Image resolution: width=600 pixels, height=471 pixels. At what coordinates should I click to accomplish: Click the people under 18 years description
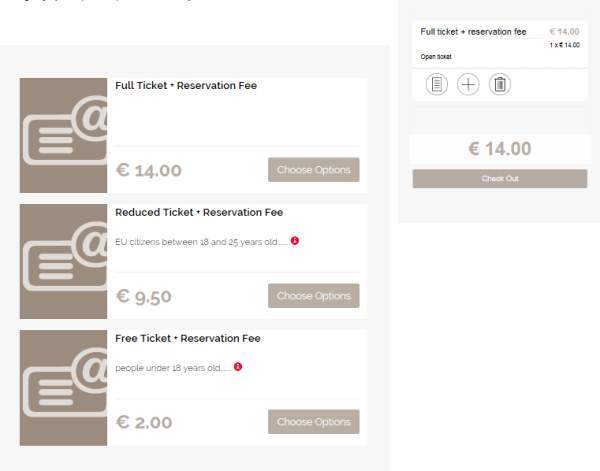[x=173, y=368]
